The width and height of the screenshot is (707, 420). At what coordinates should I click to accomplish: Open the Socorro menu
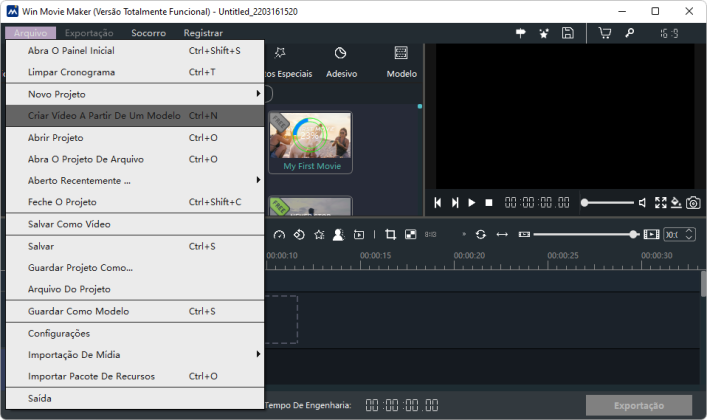pos(148,33)
